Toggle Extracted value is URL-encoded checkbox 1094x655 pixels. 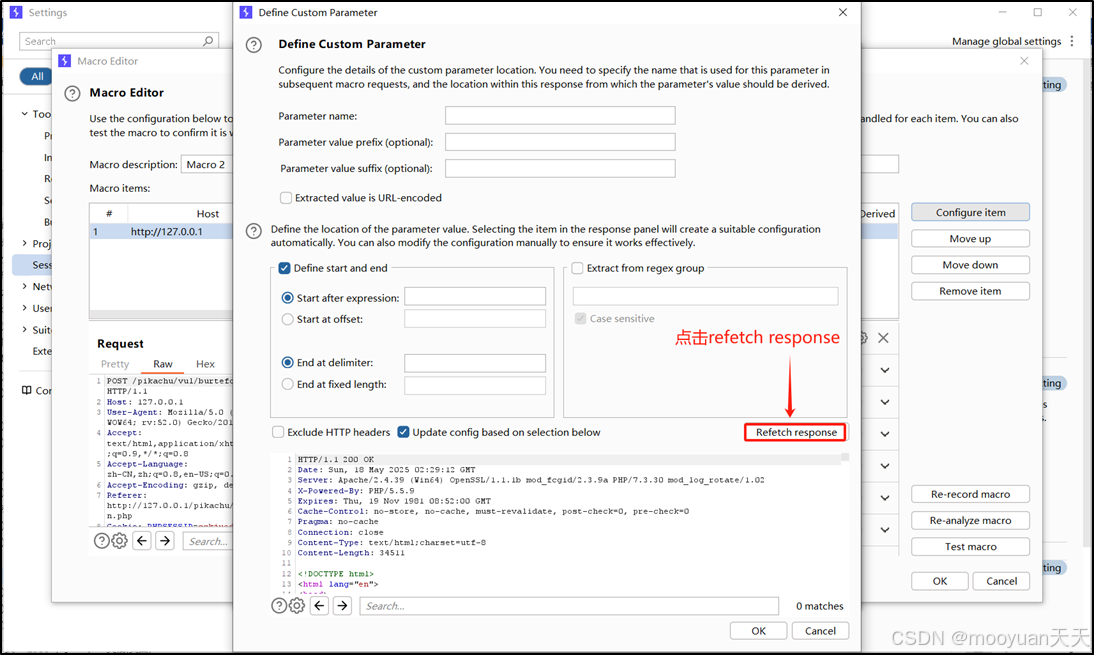[x=286, y=198]
